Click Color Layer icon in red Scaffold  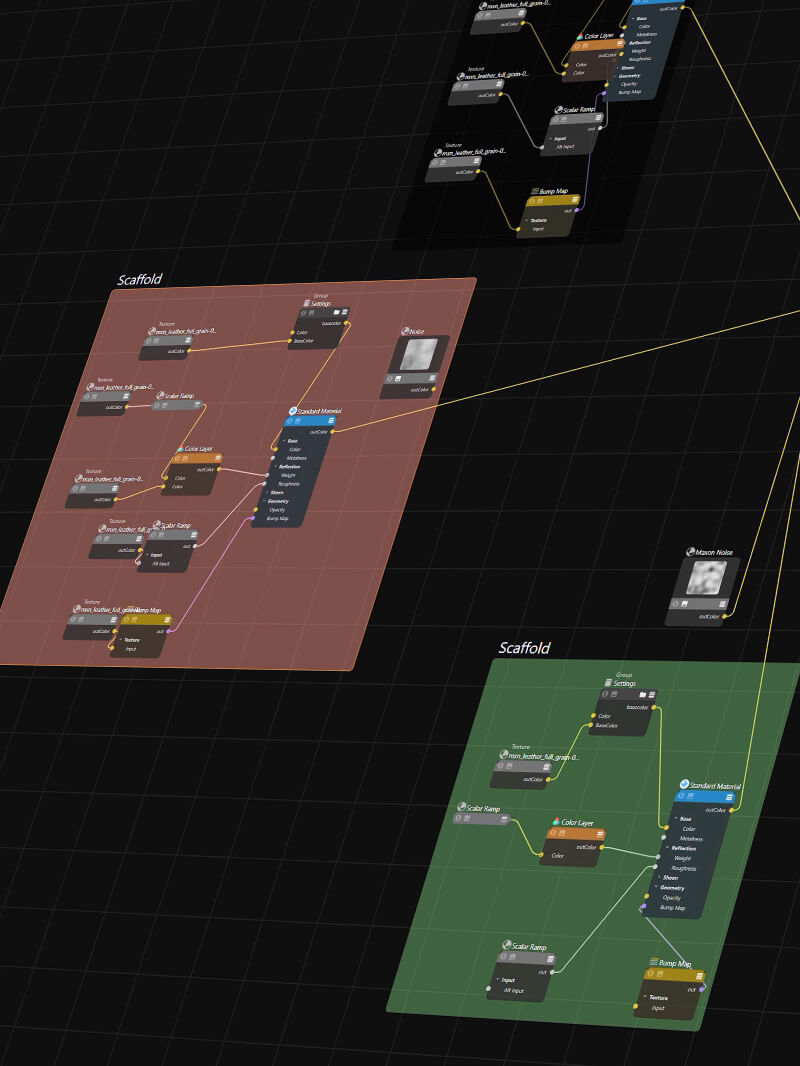click(179, 449)
